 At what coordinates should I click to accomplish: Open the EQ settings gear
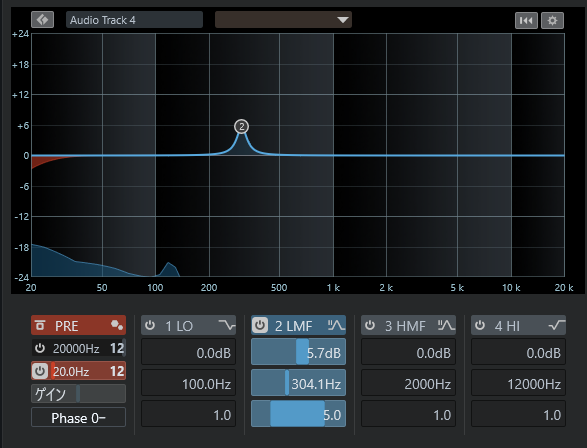[552, 20]
